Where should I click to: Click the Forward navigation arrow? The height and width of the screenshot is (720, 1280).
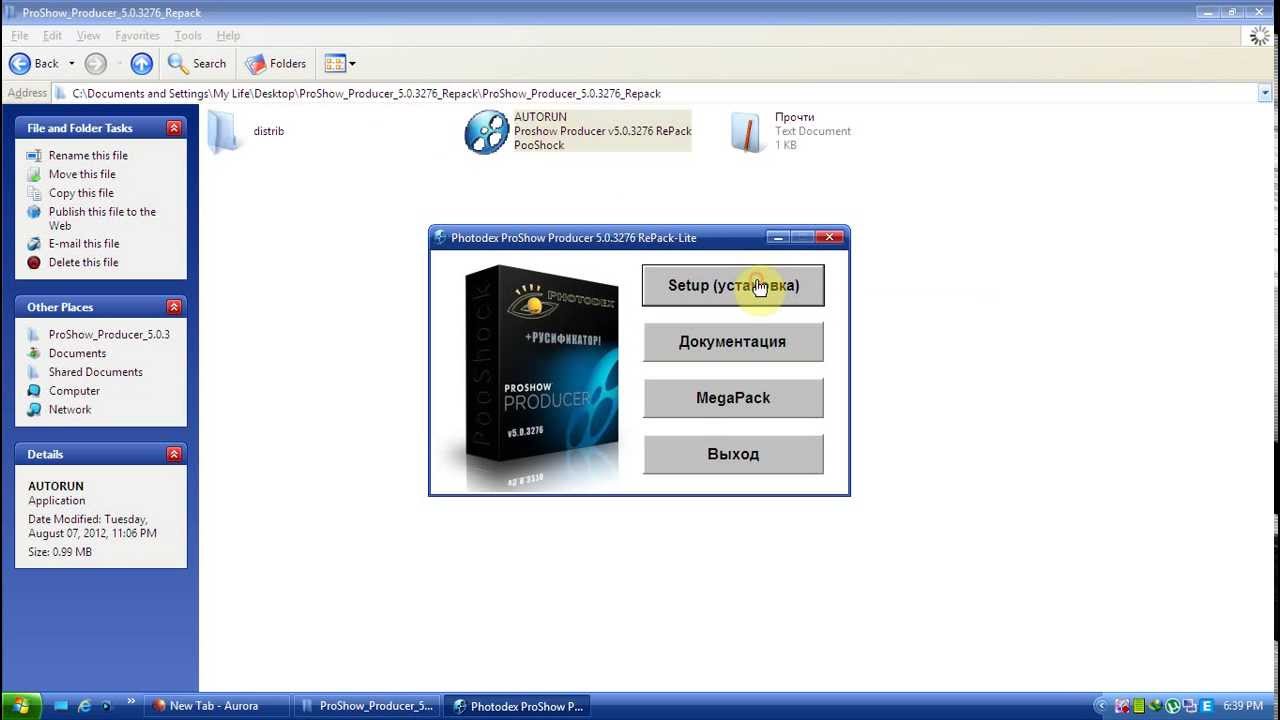pos(96,64)
